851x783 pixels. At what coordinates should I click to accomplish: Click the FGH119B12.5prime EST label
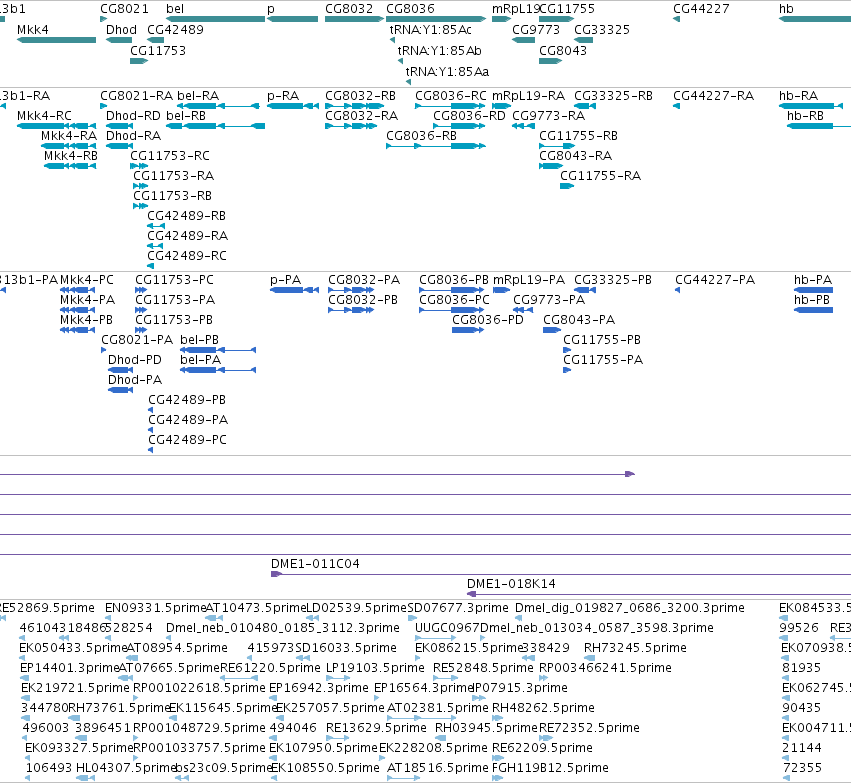coord(550,768)
